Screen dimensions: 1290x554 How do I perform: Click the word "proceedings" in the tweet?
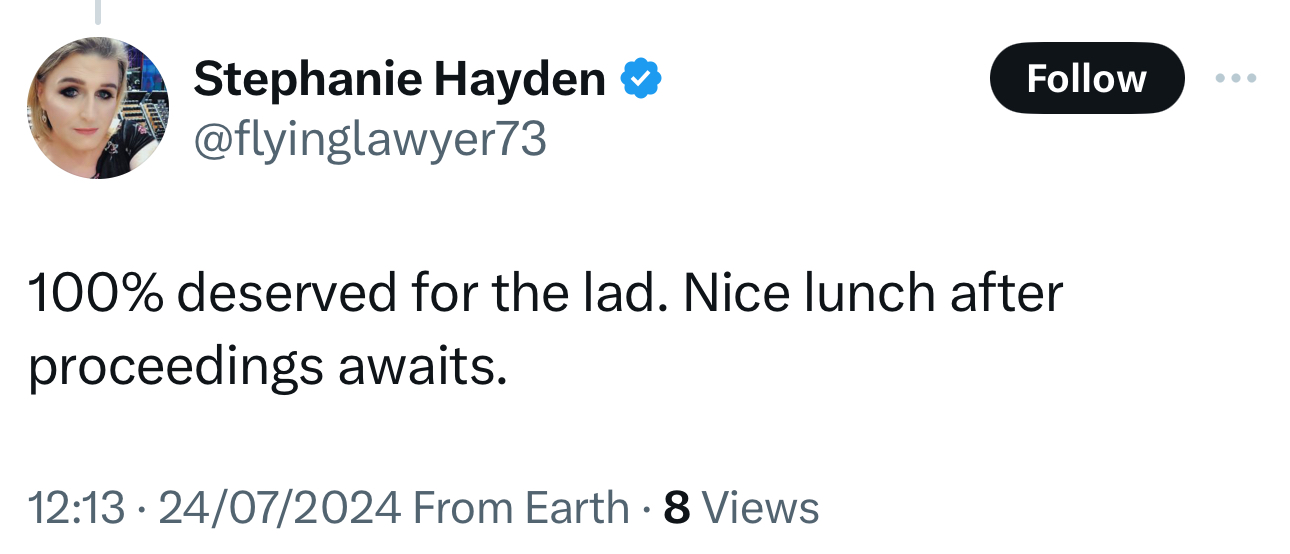pos(175,367)
